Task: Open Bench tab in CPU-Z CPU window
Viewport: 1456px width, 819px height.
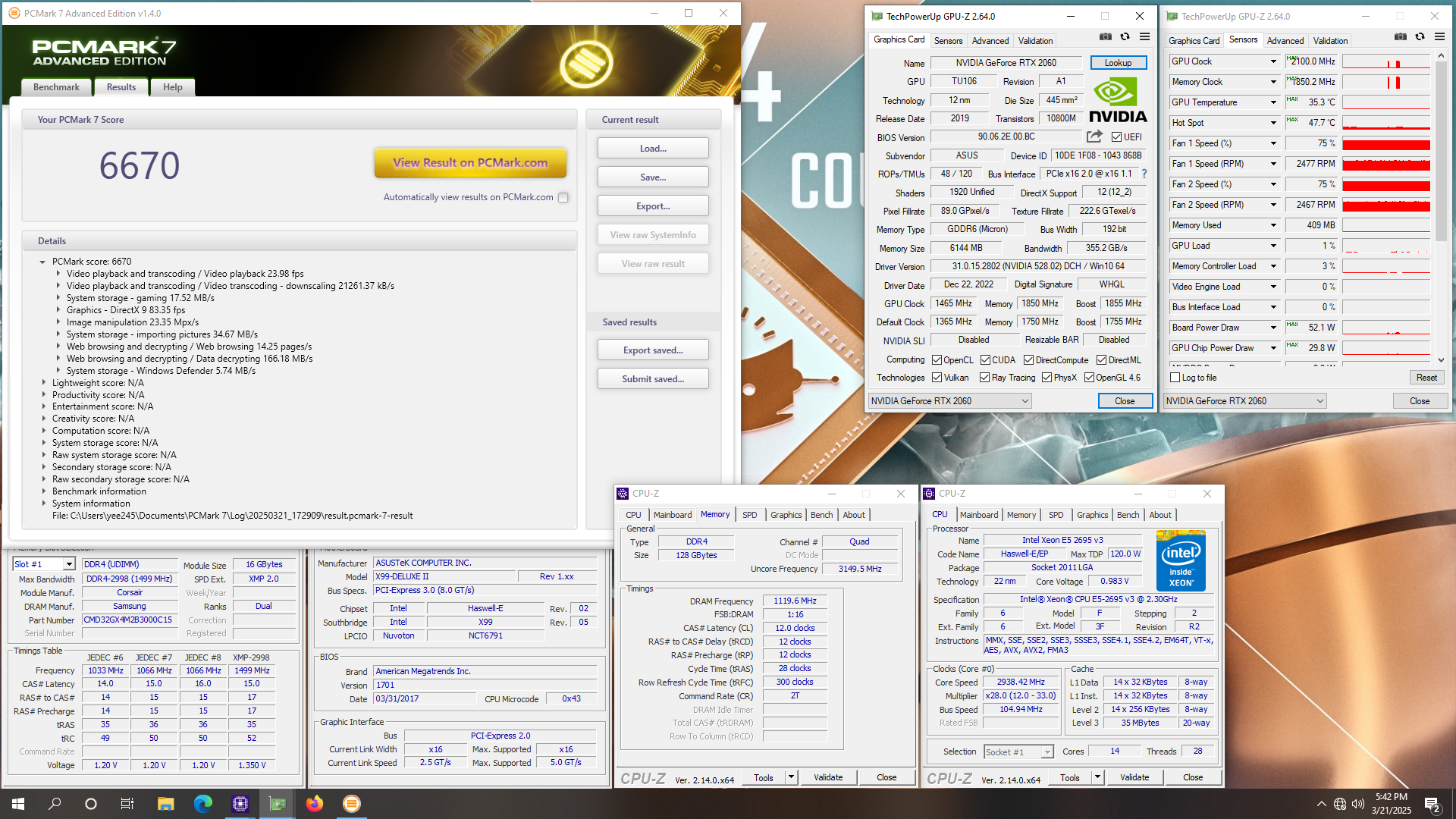Action: 1128,515
